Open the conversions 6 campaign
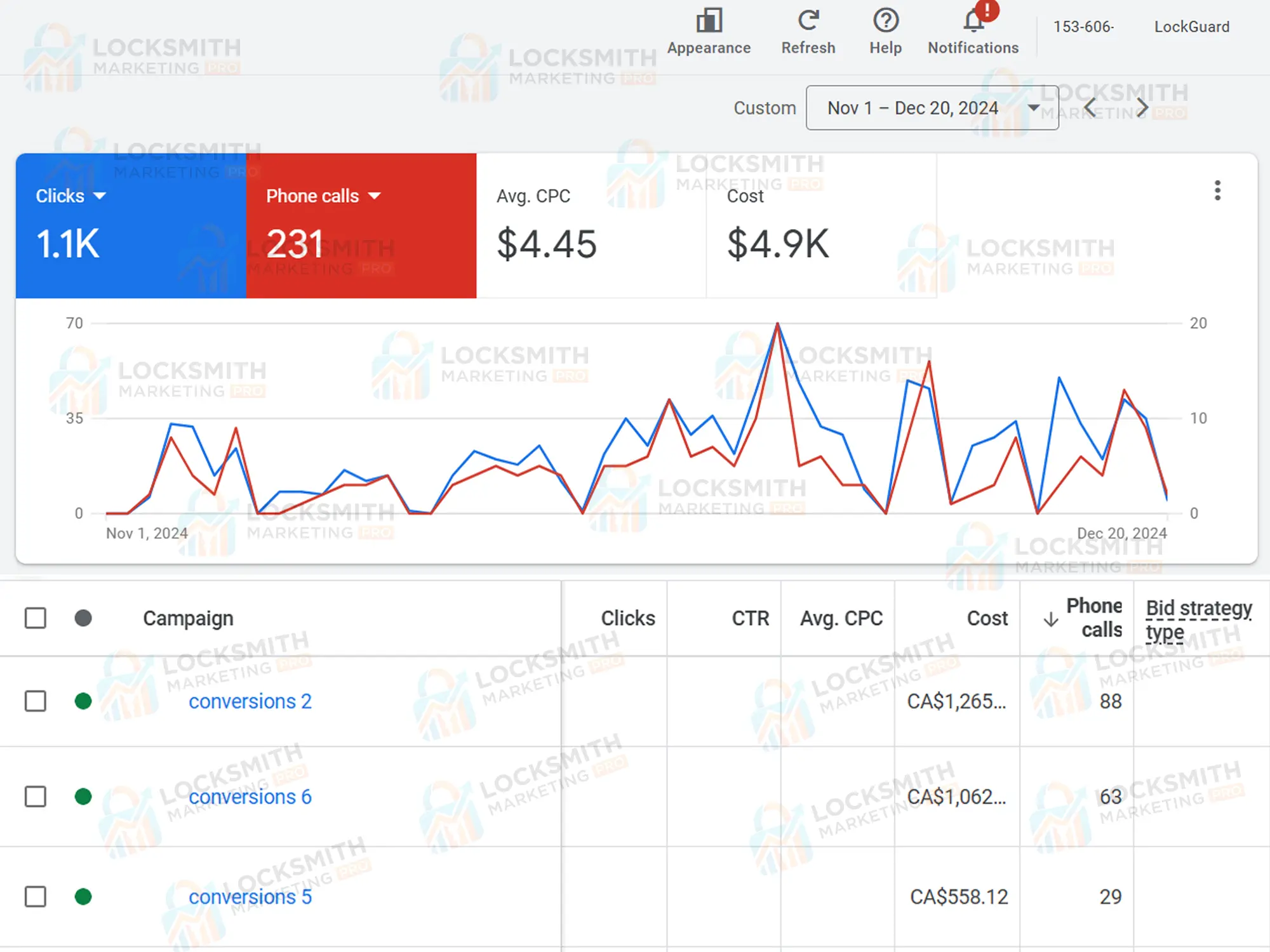Viewport: 1270px width, 952px height. coord(250,797)
